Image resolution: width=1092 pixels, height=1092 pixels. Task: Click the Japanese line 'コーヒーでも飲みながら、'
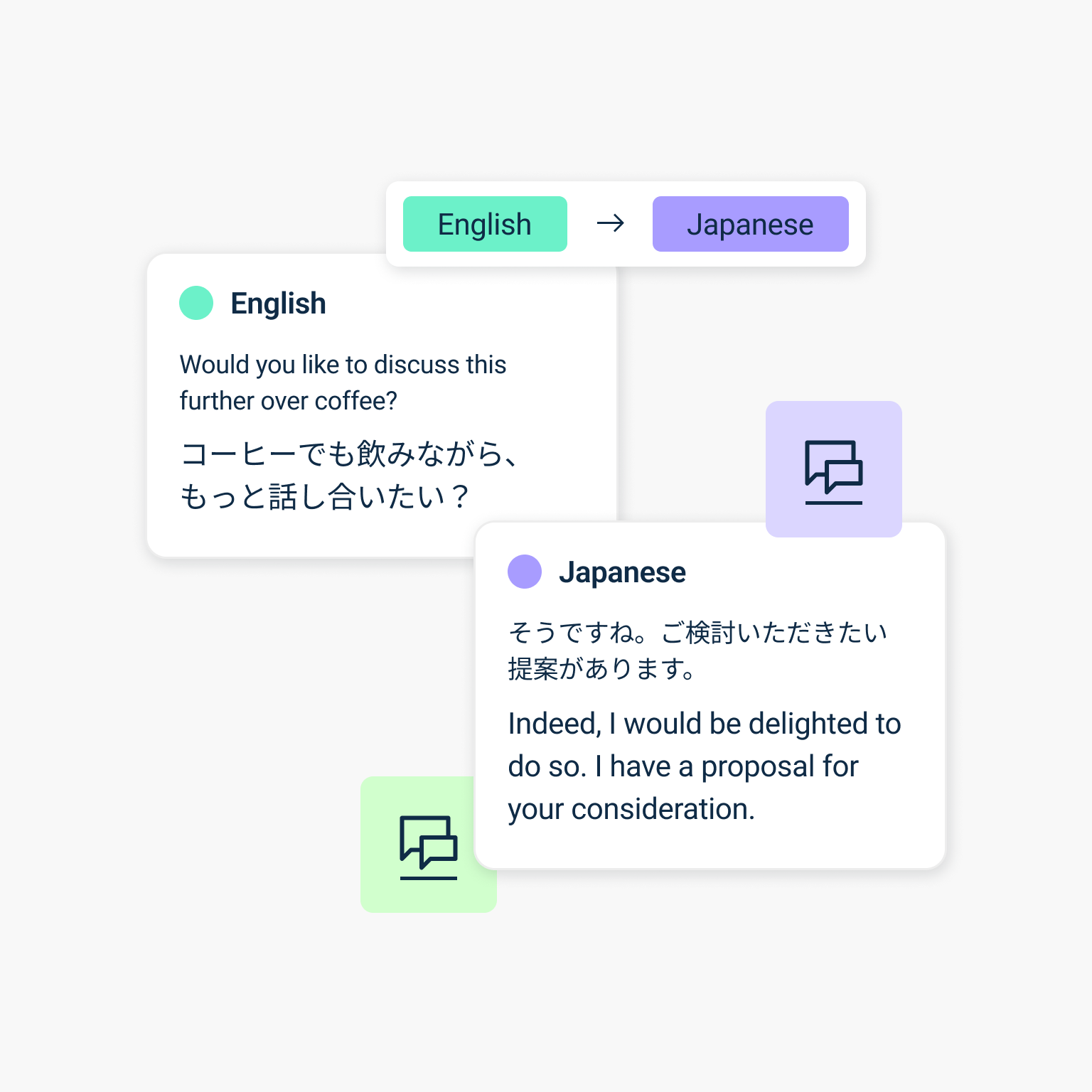click(348, 454)
